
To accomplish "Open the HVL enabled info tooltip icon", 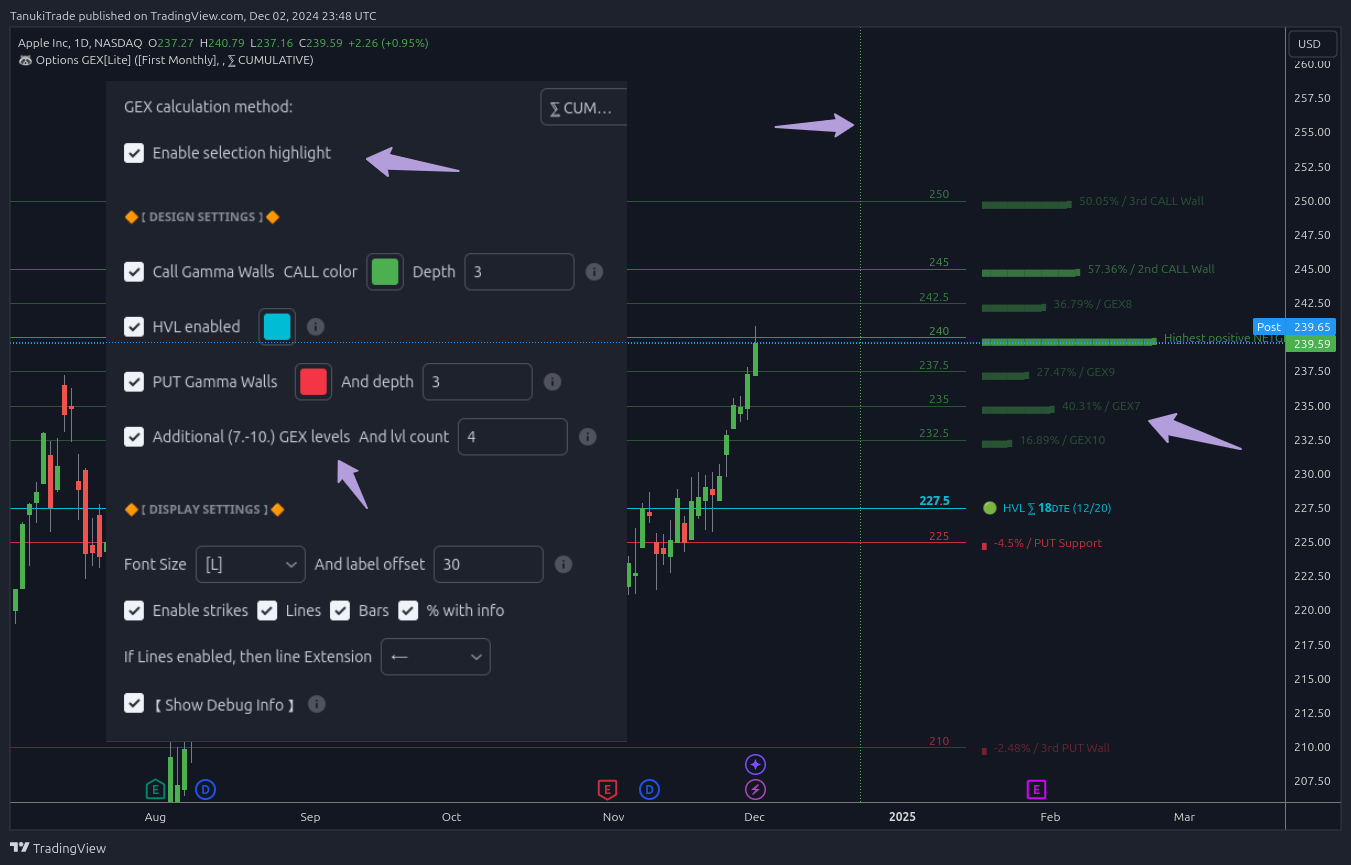I will [x=315, y=327].
